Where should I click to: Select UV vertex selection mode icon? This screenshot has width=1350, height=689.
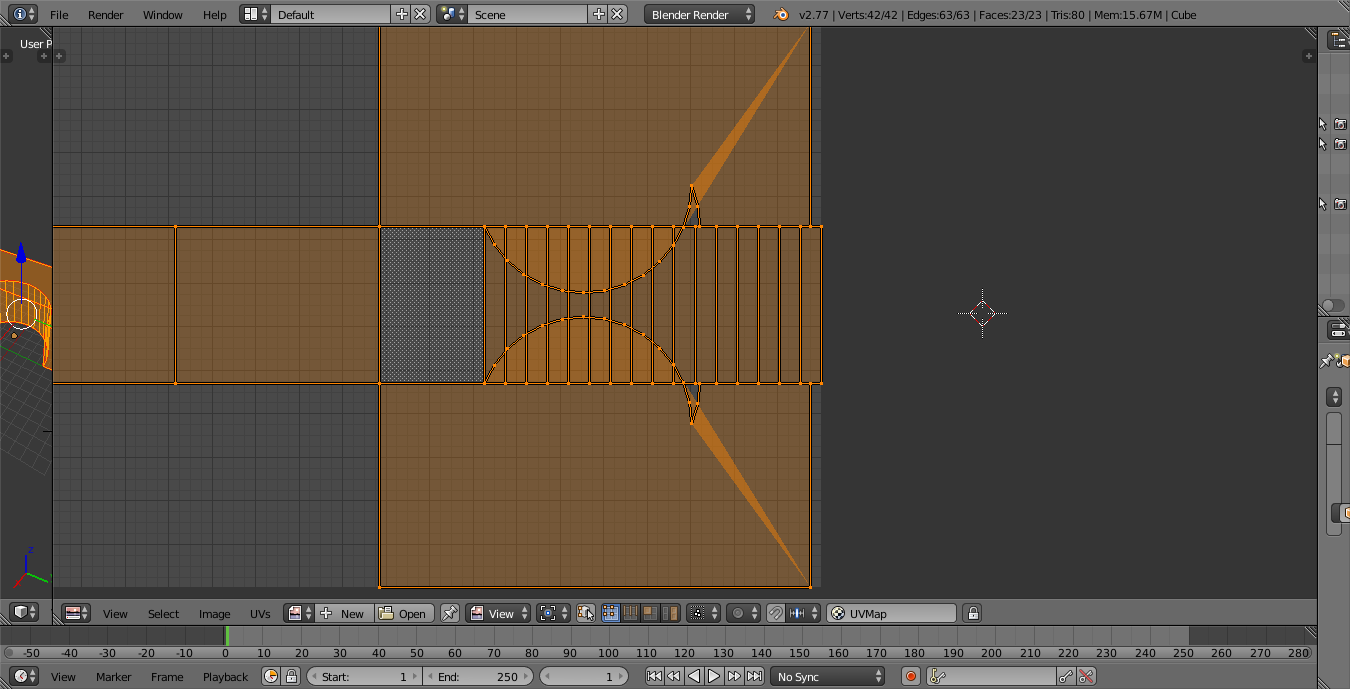pyautogui.click(x=610, y=614)
